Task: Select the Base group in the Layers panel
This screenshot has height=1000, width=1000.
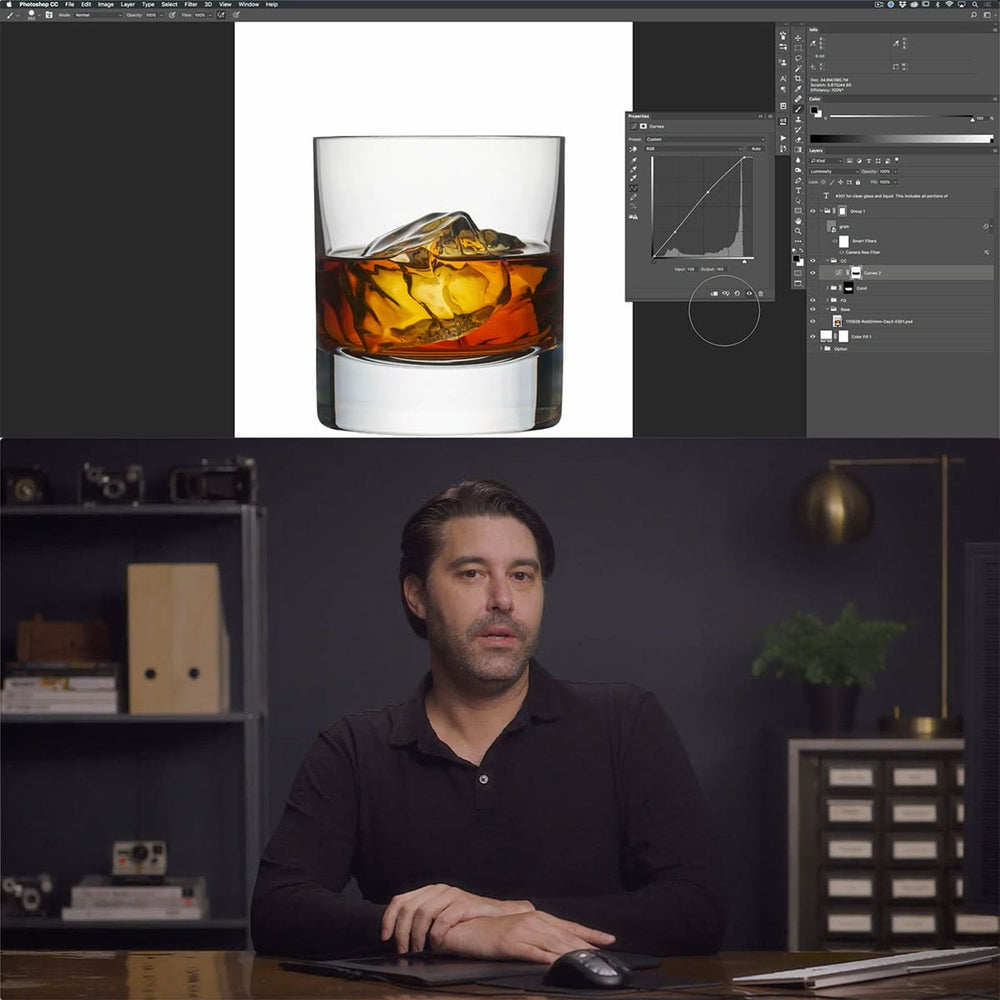Action: (846, 309)
